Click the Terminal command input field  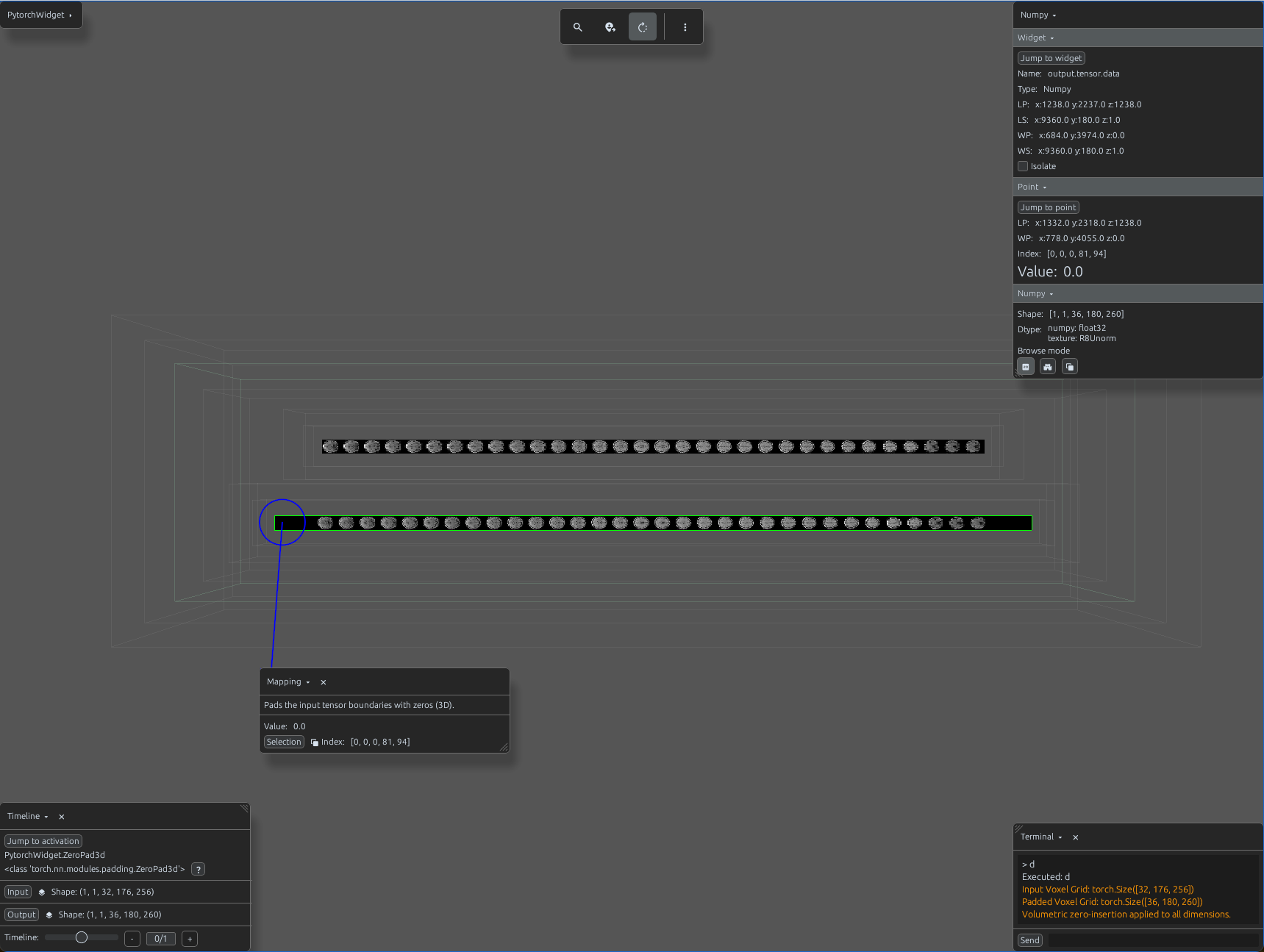(x=1153, y=940)
